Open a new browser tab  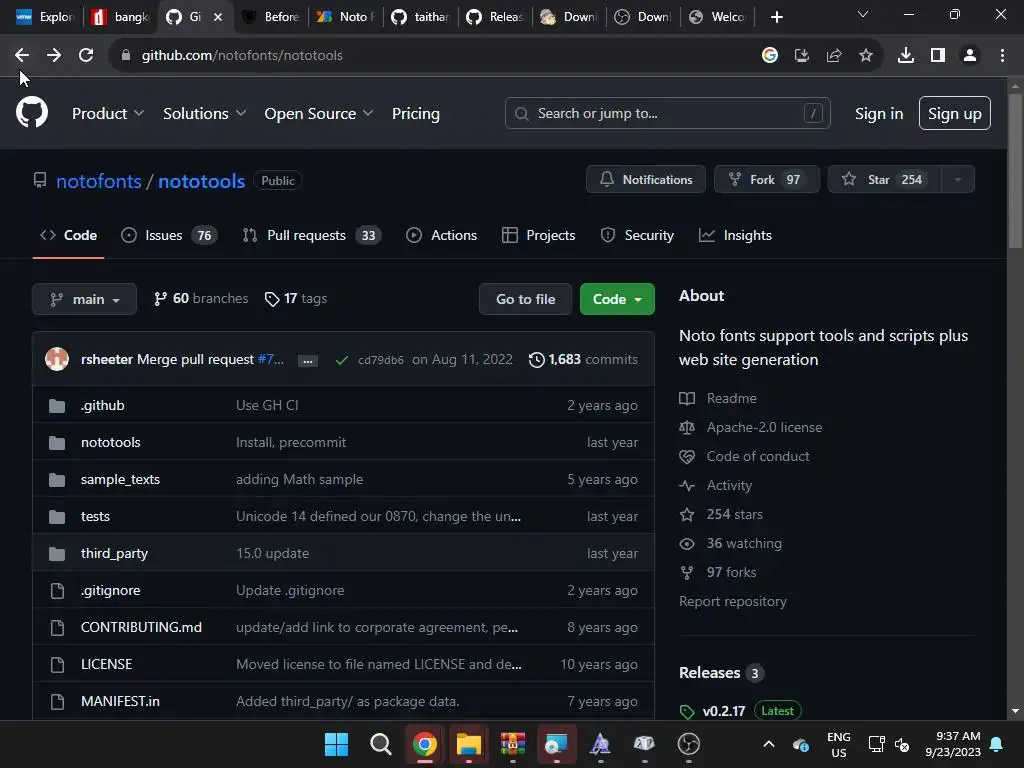776,17
